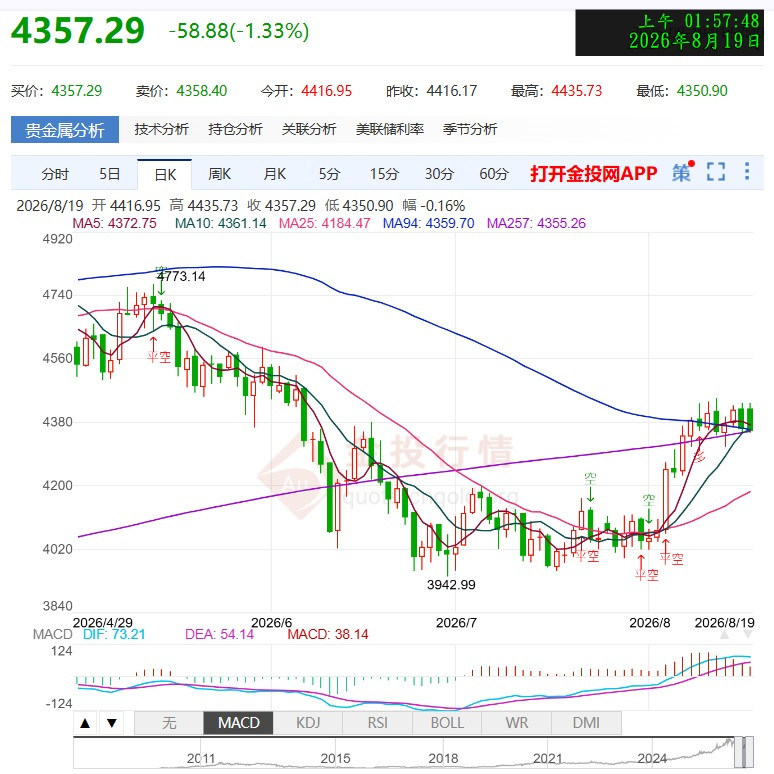Image resolution: width=774 pixels, height=774 pixels.
Task: Click the up triangle indicator switch button
Action: point(85,723)
